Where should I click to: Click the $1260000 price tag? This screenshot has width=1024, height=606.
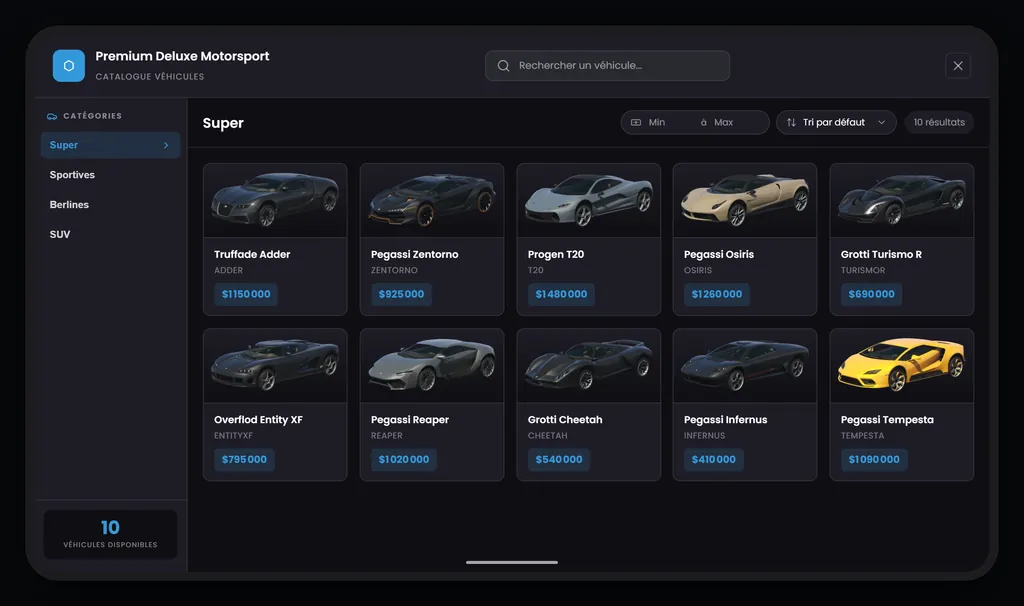click(x=717, y=295)
